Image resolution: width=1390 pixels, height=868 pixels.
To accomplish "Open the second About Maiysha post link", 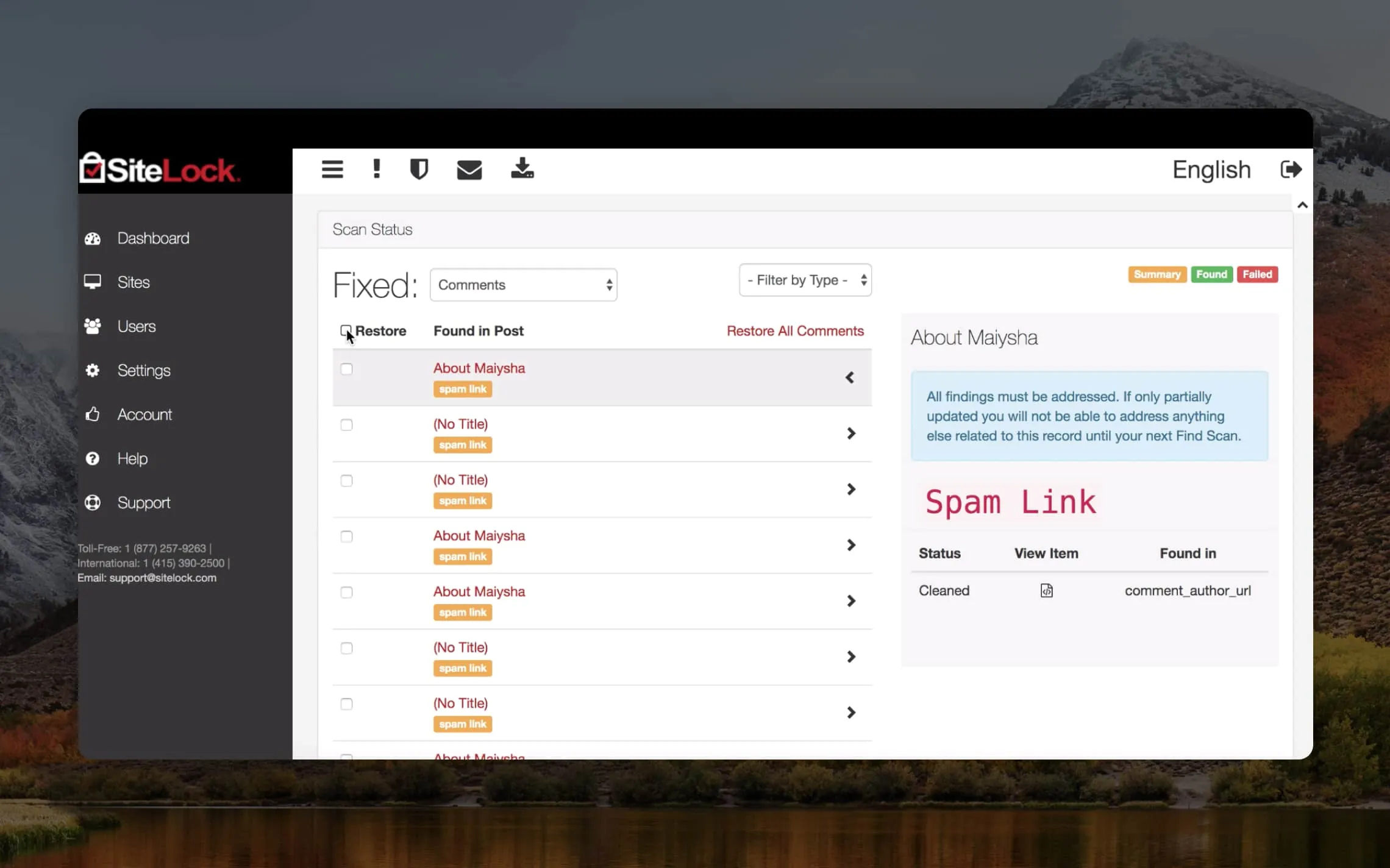I will [x=479, y=536].
